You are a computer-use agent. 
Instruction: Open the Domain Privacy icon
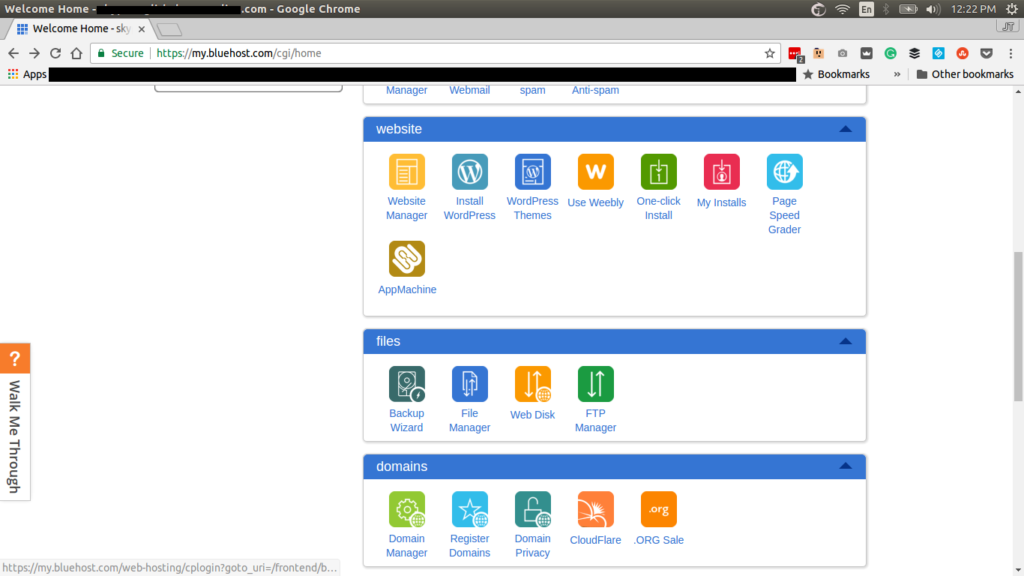tap(532, 509)
